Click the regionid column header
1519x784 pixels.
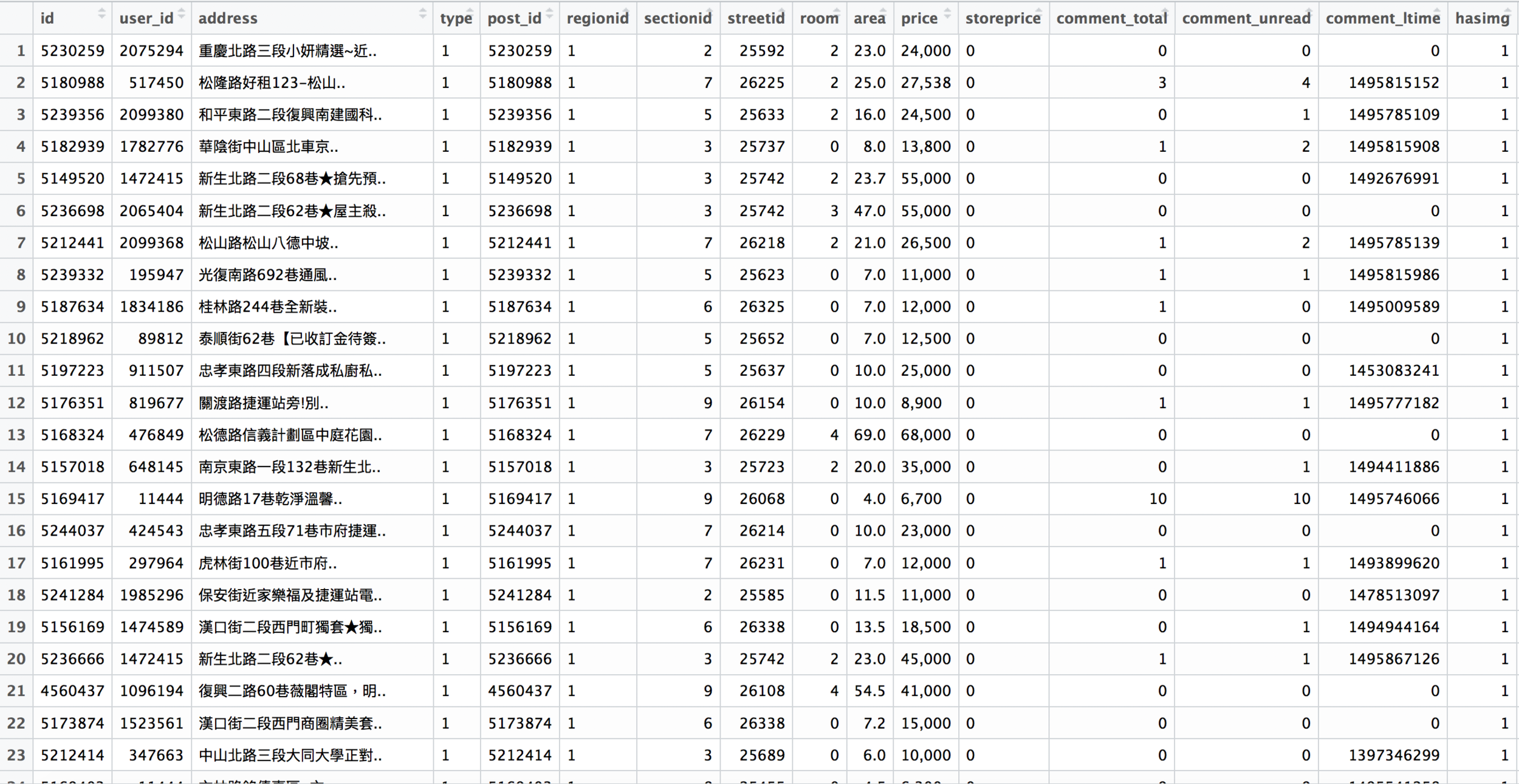(597, 18)
